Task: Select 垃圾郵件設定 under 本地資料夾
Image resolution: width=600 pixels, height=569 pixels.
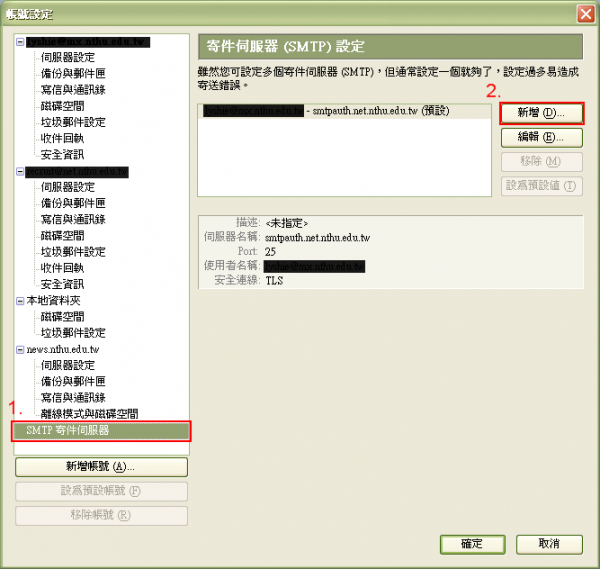Action: tap(73, 333)
